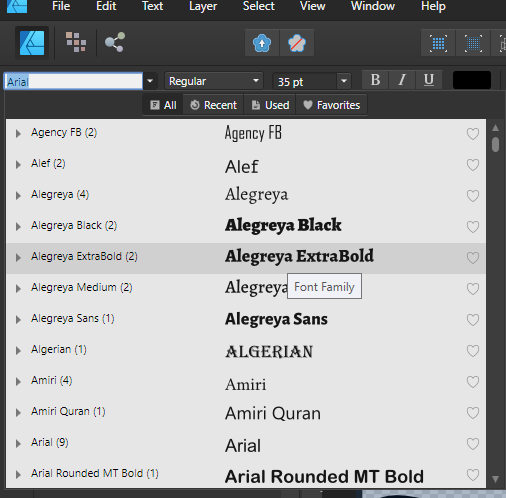506x498 pixels.
Task: Expand the Arial (9) font family
Action: pos(18,444)
